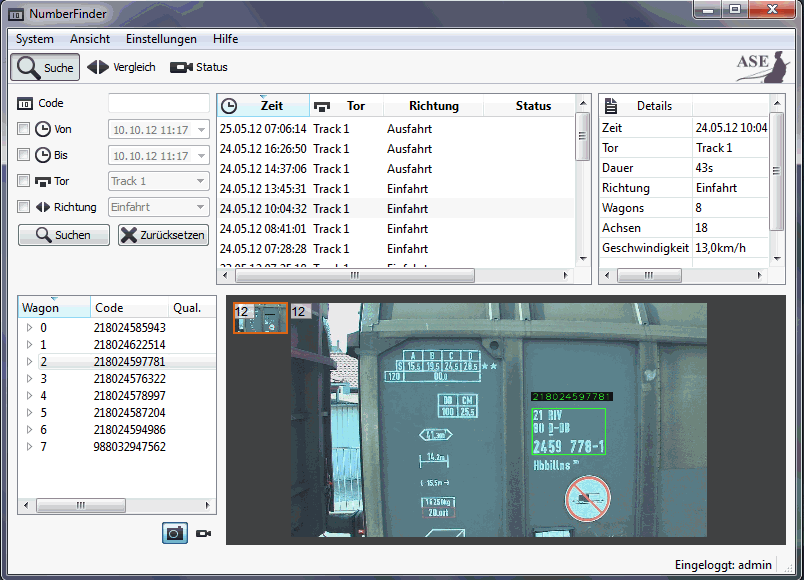Open the Einstellungen menu
The height and width of the screenshot is (580, 804).
pyautogui.click(x=161, y=39)
